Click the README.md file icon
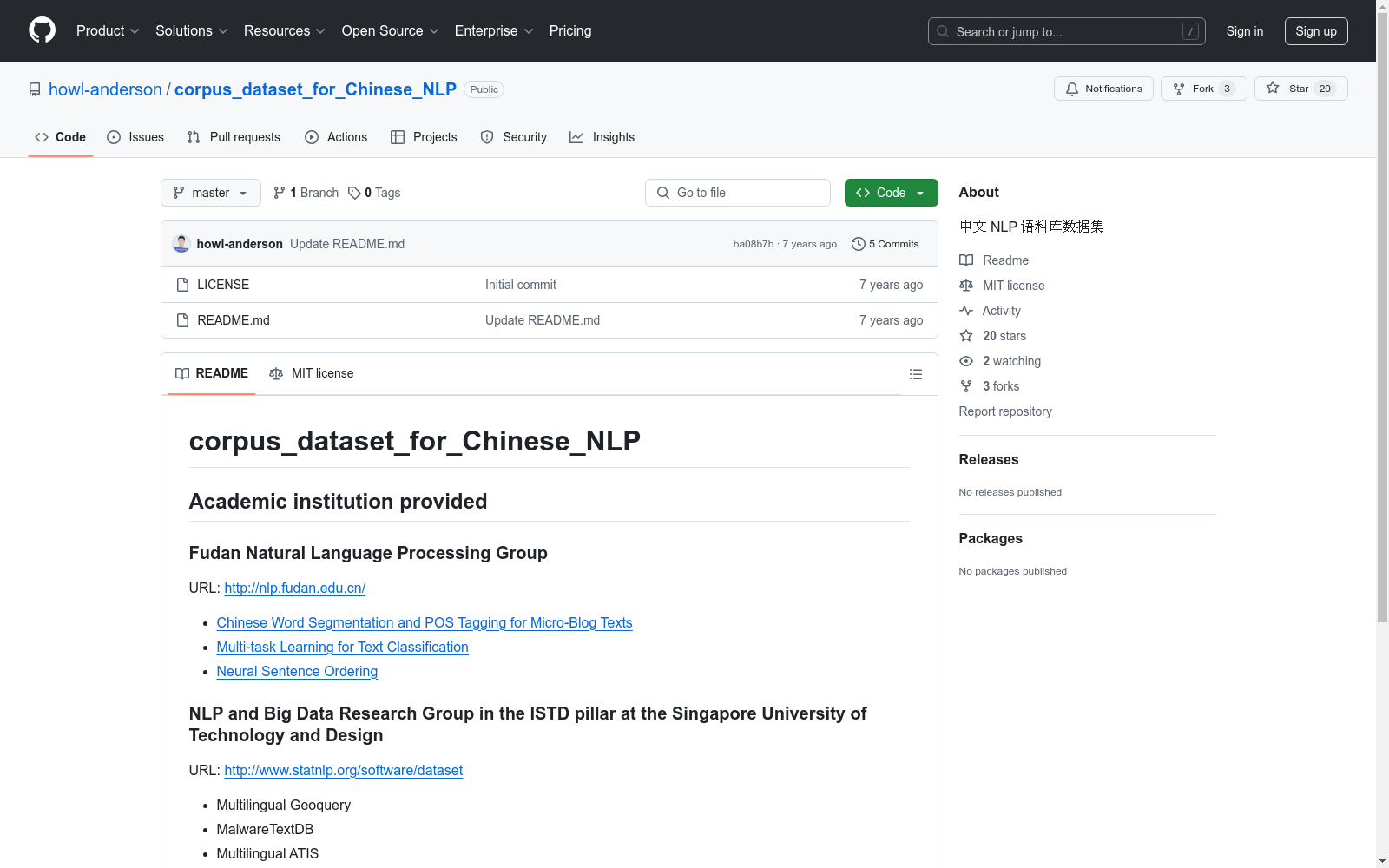This screenshot has height=868, width=1389. tap(182, 320)
